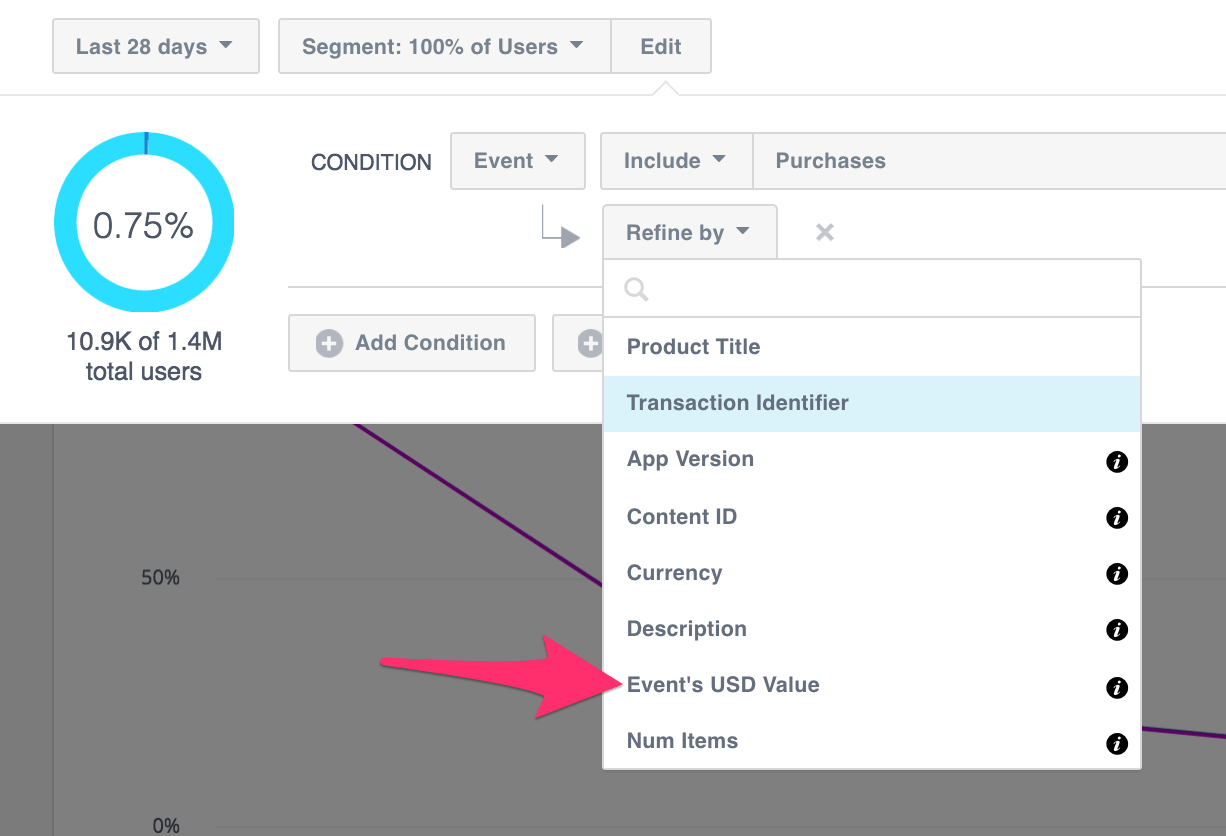Select Event's USD Value option
The image size is (1226, 836).
[x=723, y=685]
